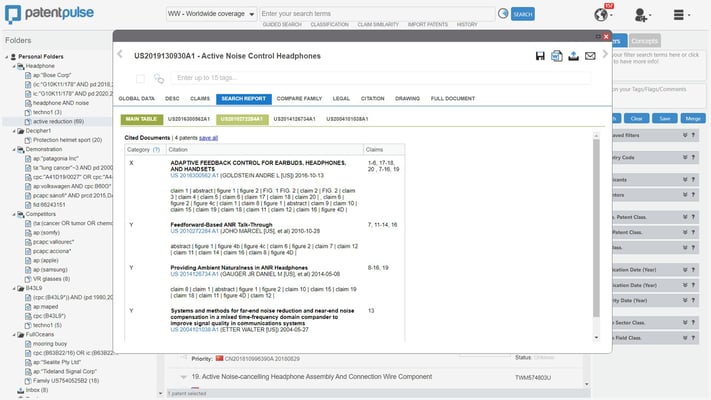Collapse the Personal Folders tree
Image resolution: width=711 pixels, height=400 pixels.
coord(7,57)
